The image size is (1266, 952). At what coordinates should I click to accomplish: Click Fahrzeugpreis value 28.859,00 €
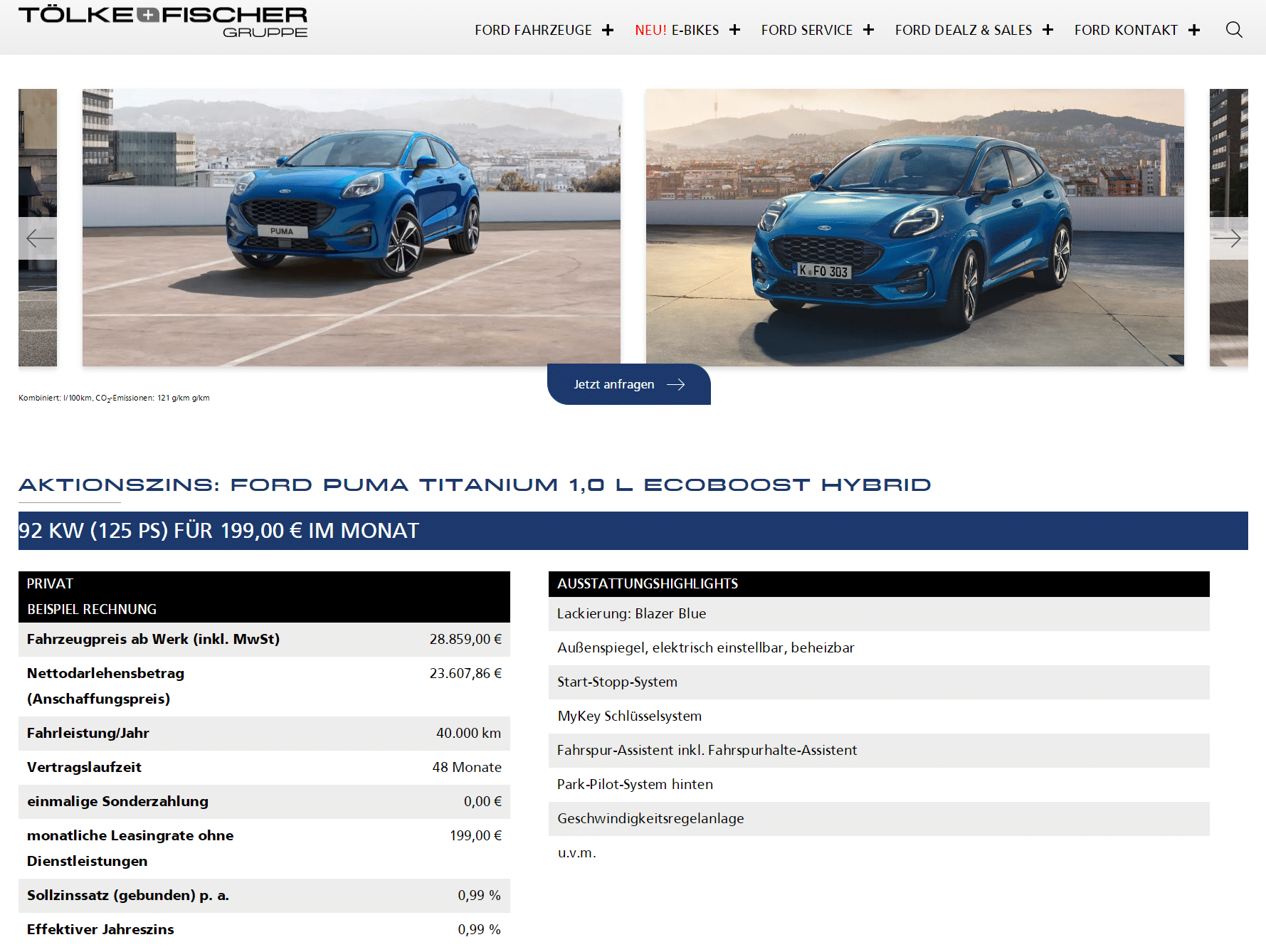[x=465, y=639]
